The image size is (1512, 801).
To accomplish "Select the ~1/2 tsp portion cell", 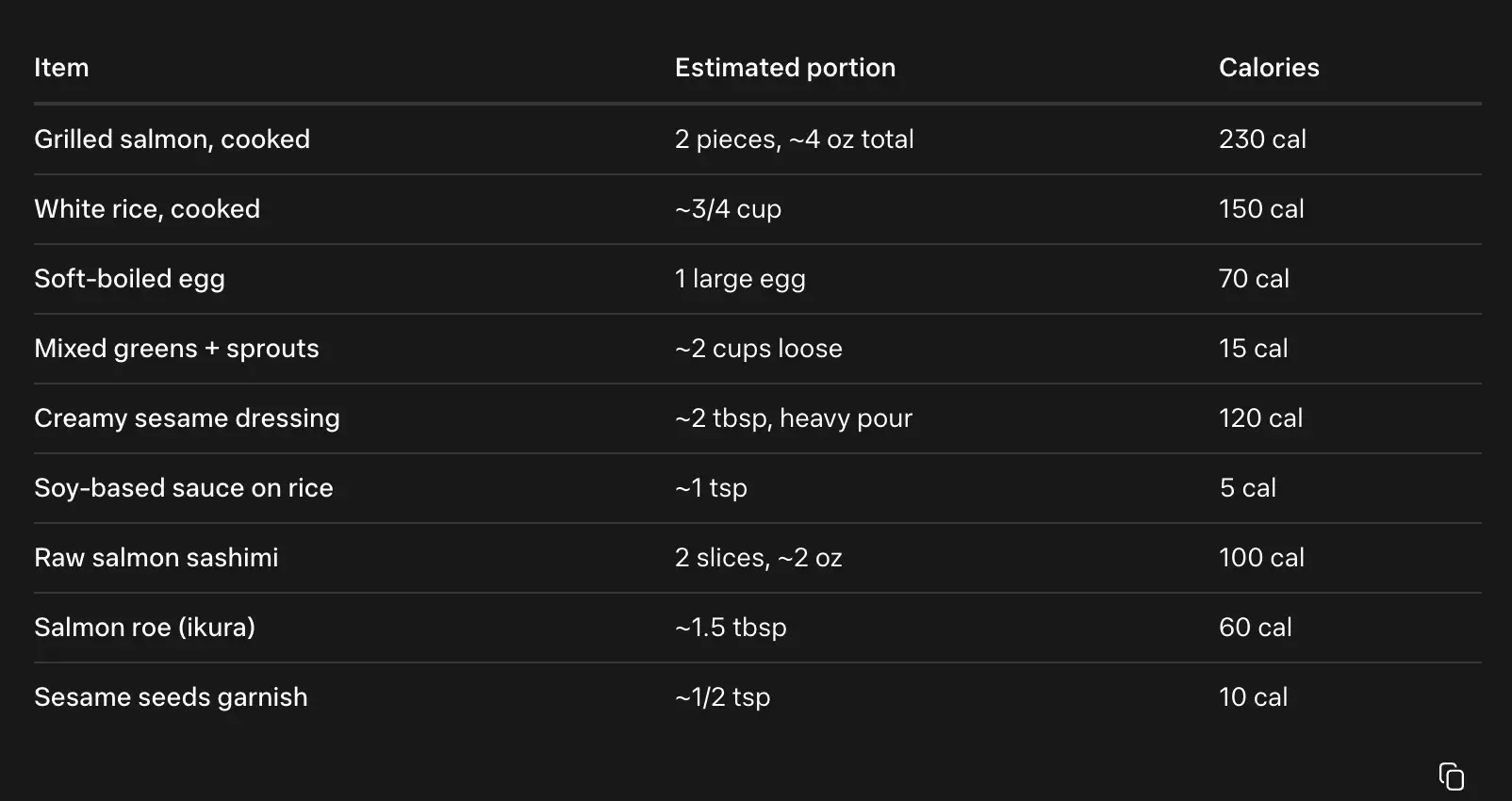I will (722, 697).
